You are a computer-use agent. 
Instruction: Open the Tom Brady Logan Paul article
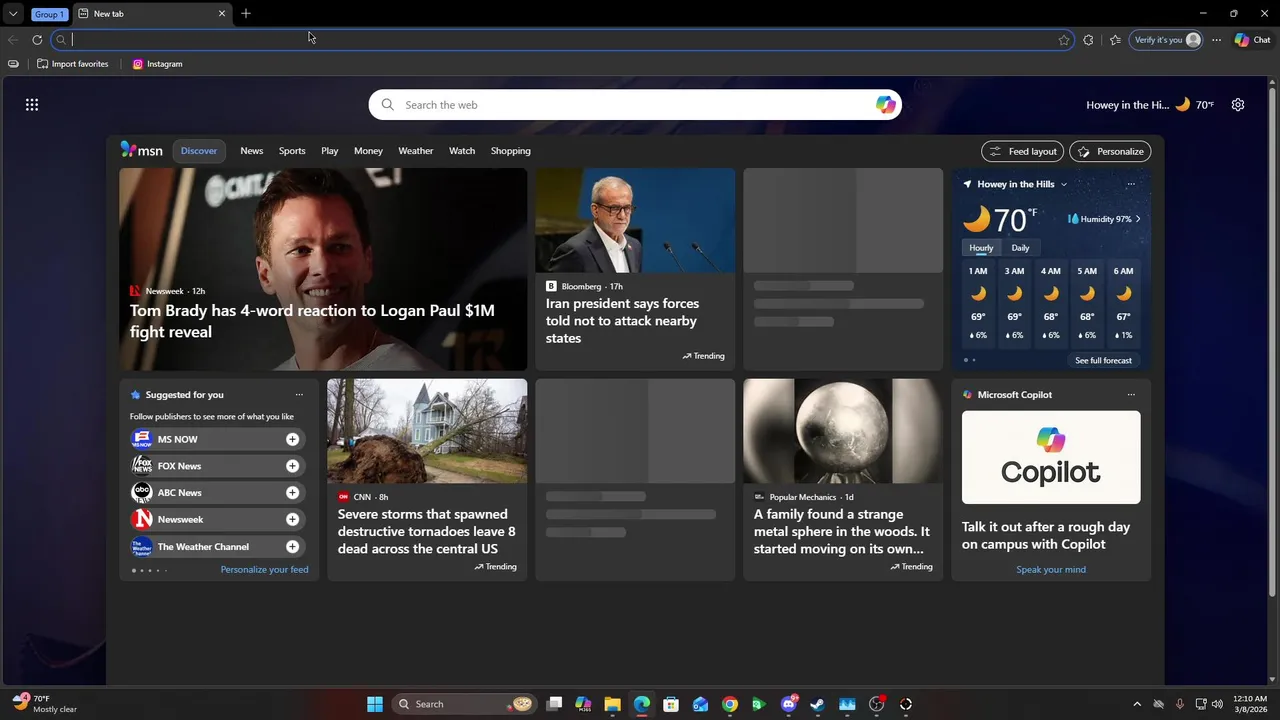[x=323, y=270]
